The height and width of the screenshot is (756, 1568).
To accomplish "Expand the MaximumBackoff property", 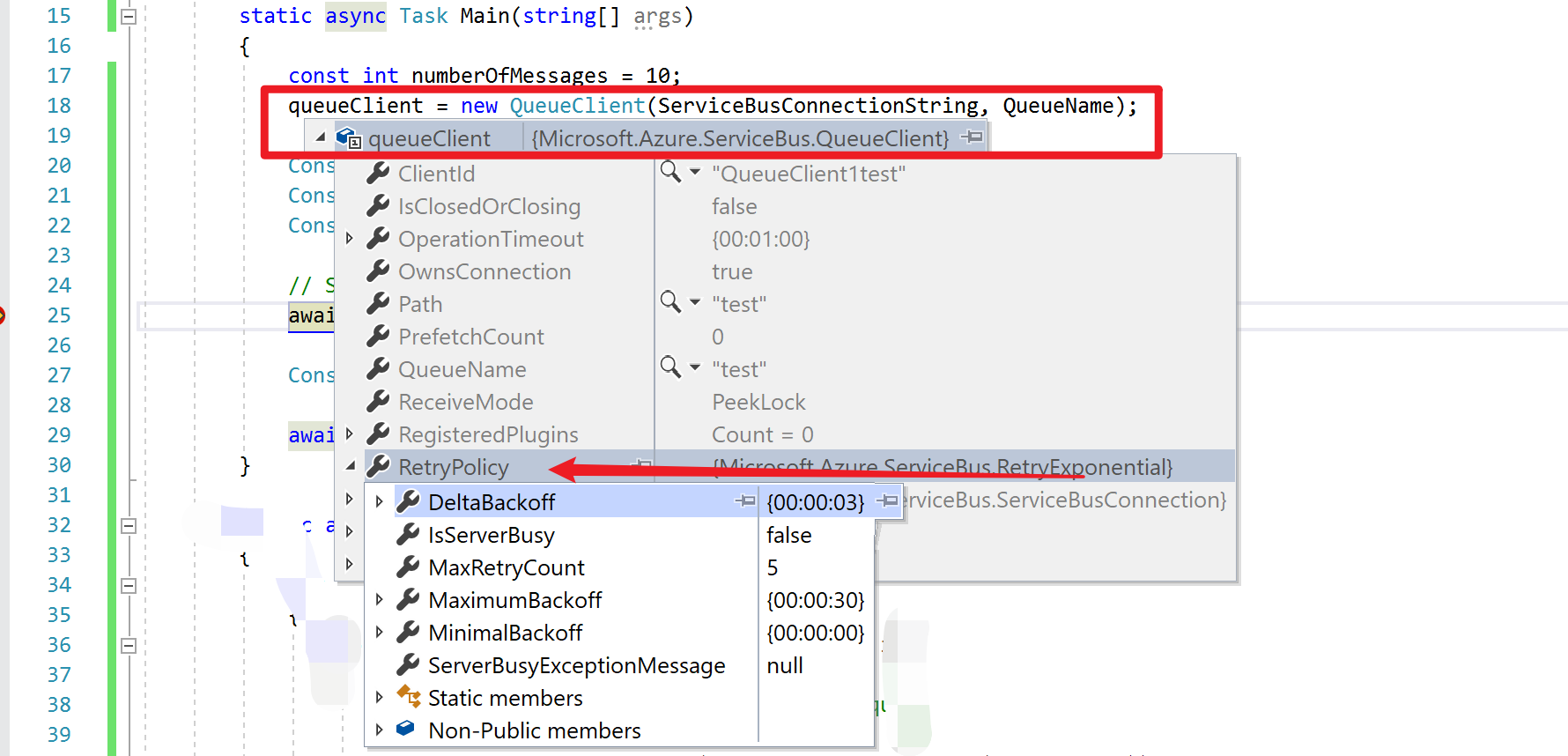I will coord(380,600).
